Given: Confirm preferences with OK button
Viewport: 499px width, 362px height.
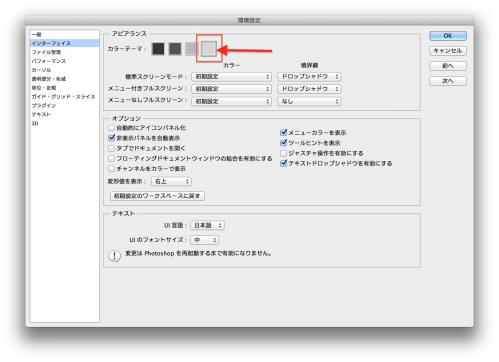Looking at the screenshot, I should [448, 36].
